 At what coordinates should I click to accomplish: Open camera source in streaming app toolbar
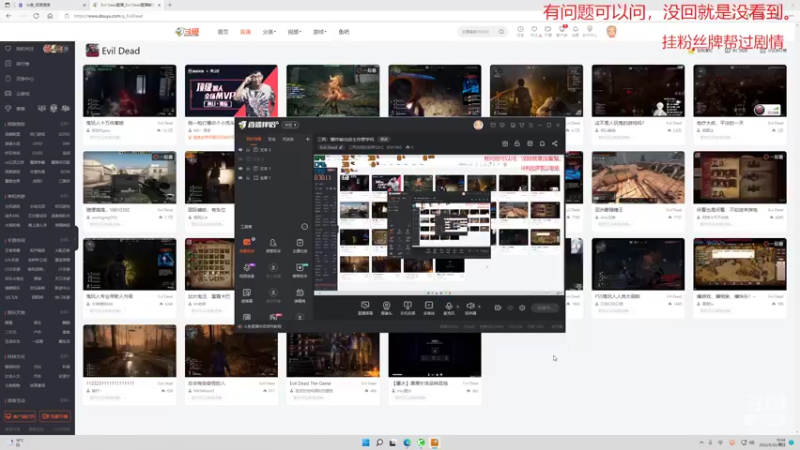point(386,308)
